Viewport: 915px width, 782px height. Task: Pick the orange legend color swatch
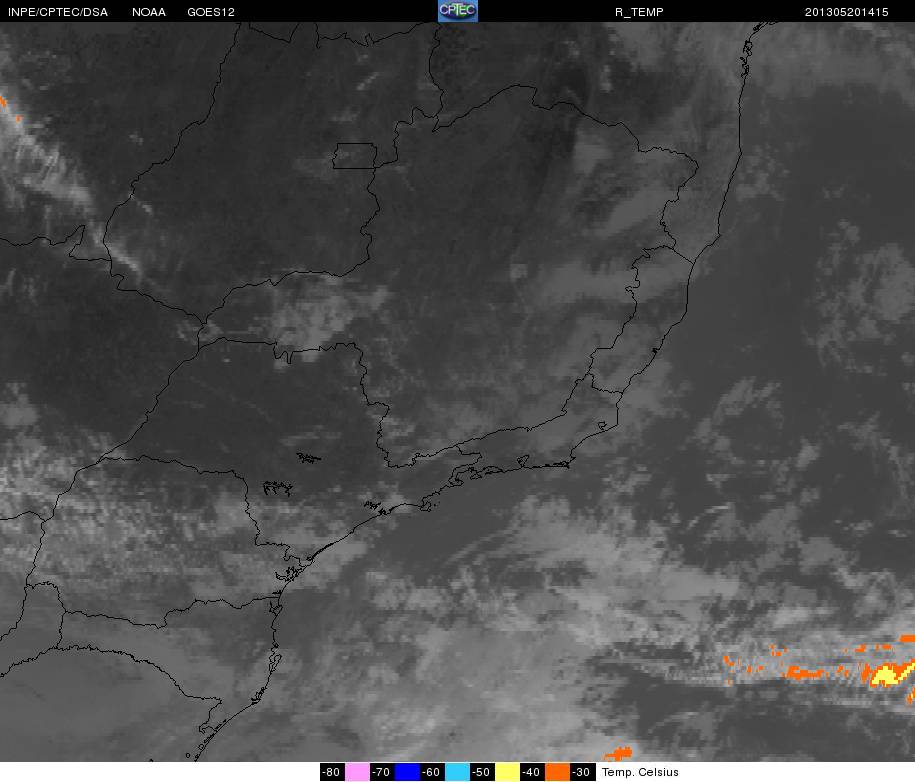coord(557,772)
